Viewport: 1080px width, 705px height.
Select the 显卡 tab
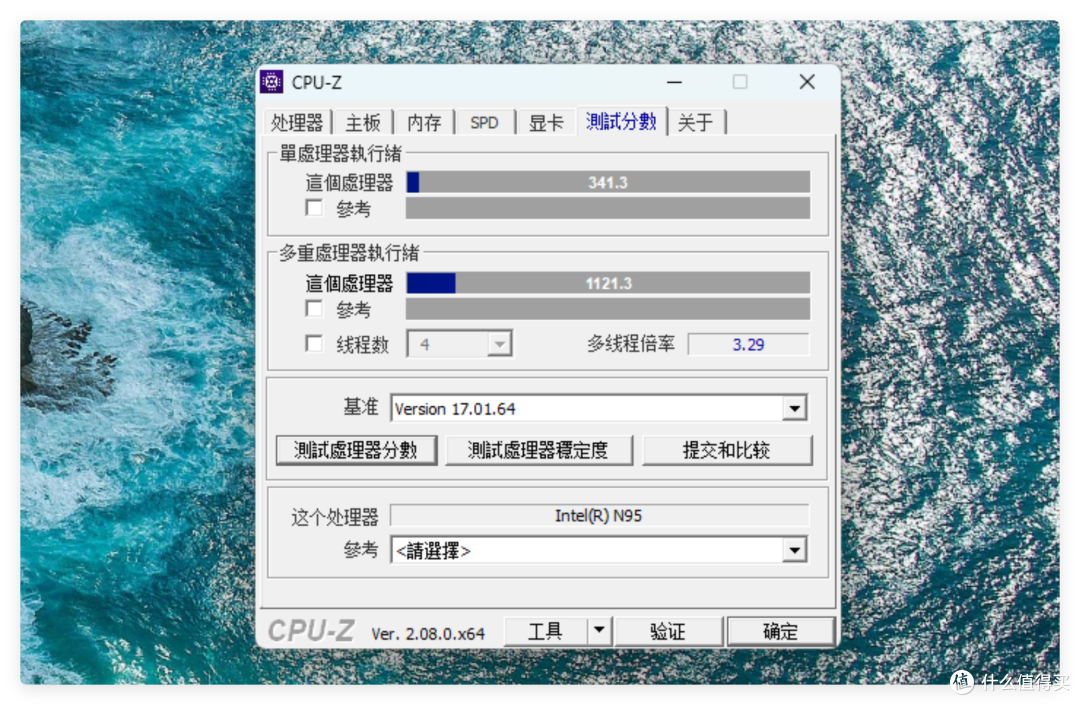pyautogui.click(x=546, y=123)
